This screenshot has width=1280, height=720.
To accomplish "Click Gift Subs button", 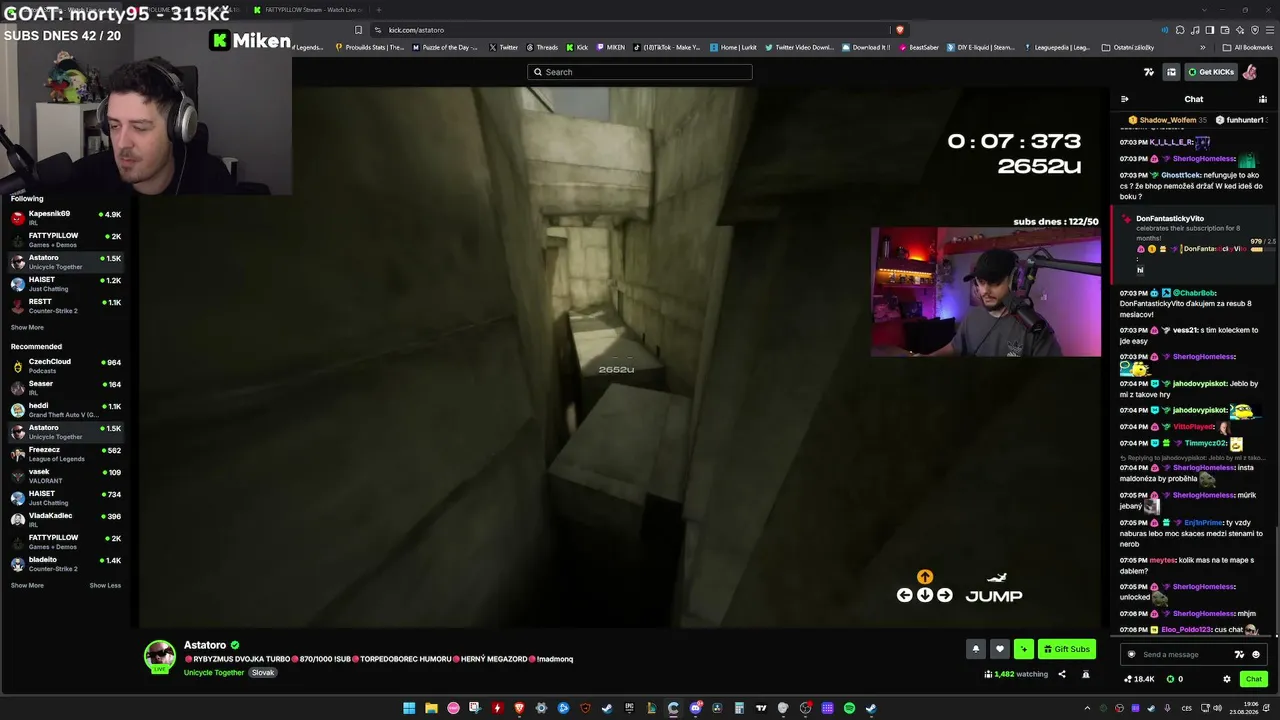I will 1066,649.
